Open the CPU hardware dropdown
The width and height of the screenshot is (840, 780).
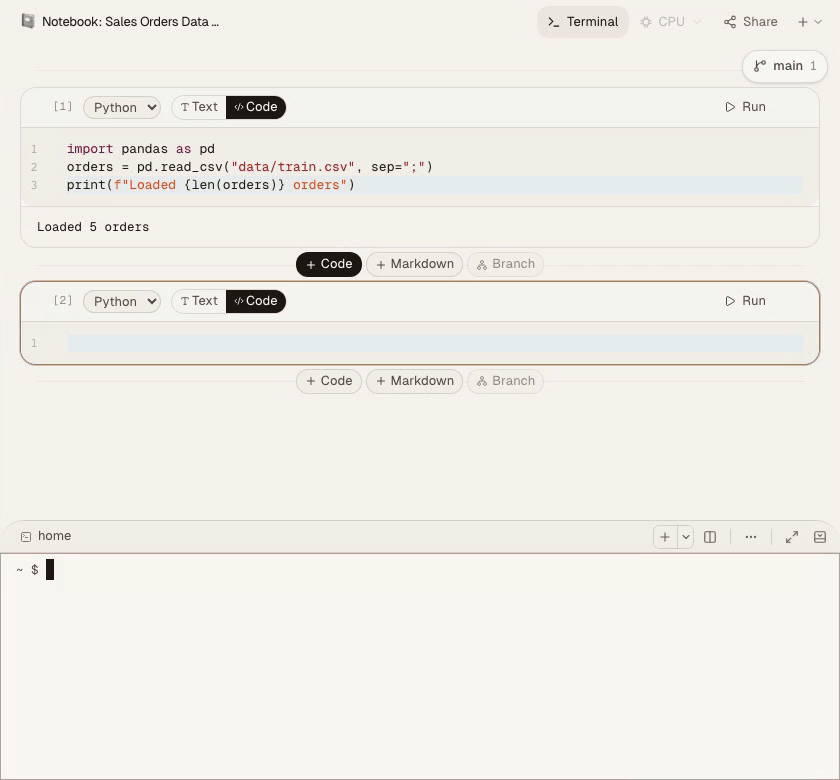[x=670, y=22]
